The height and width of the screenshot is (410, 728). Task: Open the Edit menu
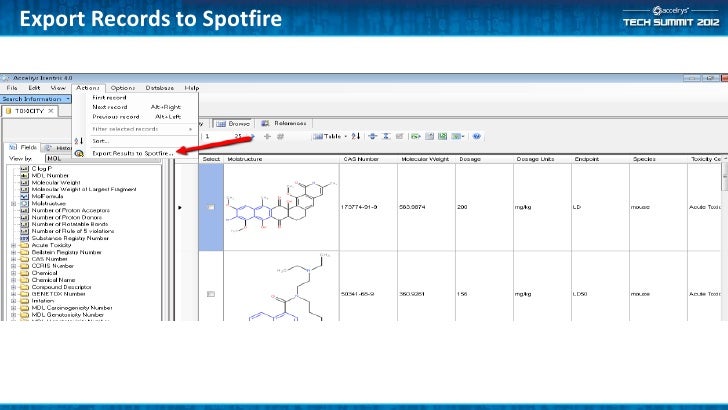pyautogui.click(x=34, y=88)
